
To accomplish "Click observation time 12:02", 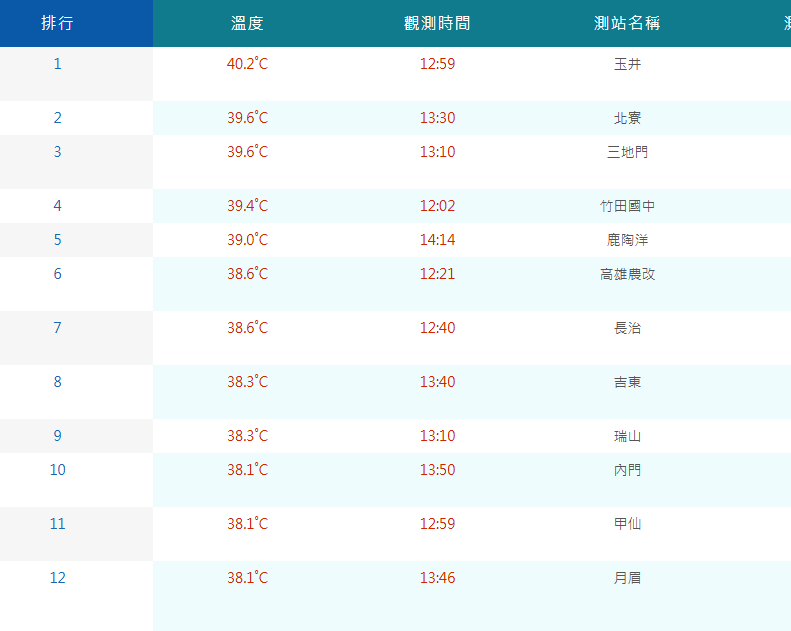I will coord(437,205).
